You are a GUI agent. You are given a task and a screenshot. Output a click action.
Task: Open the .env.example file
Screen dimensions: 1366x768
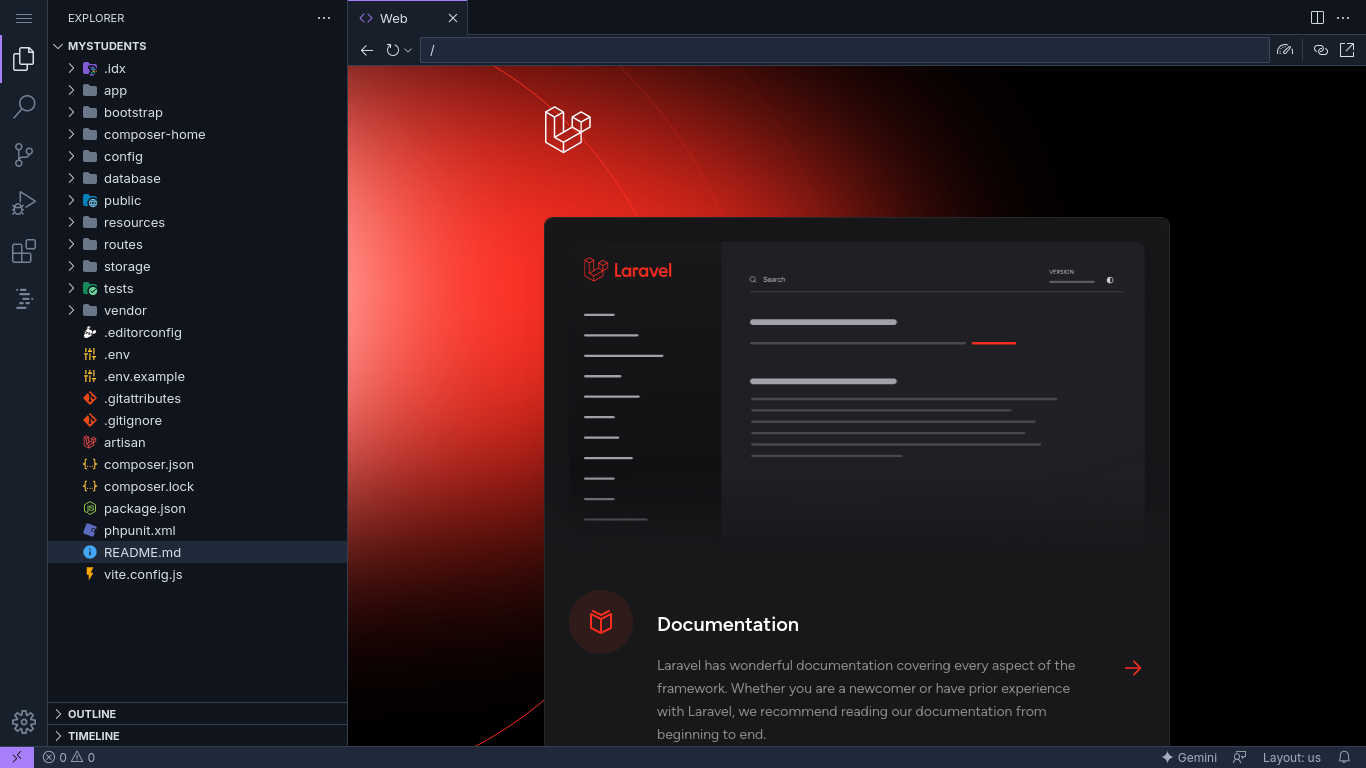point(198,376)
